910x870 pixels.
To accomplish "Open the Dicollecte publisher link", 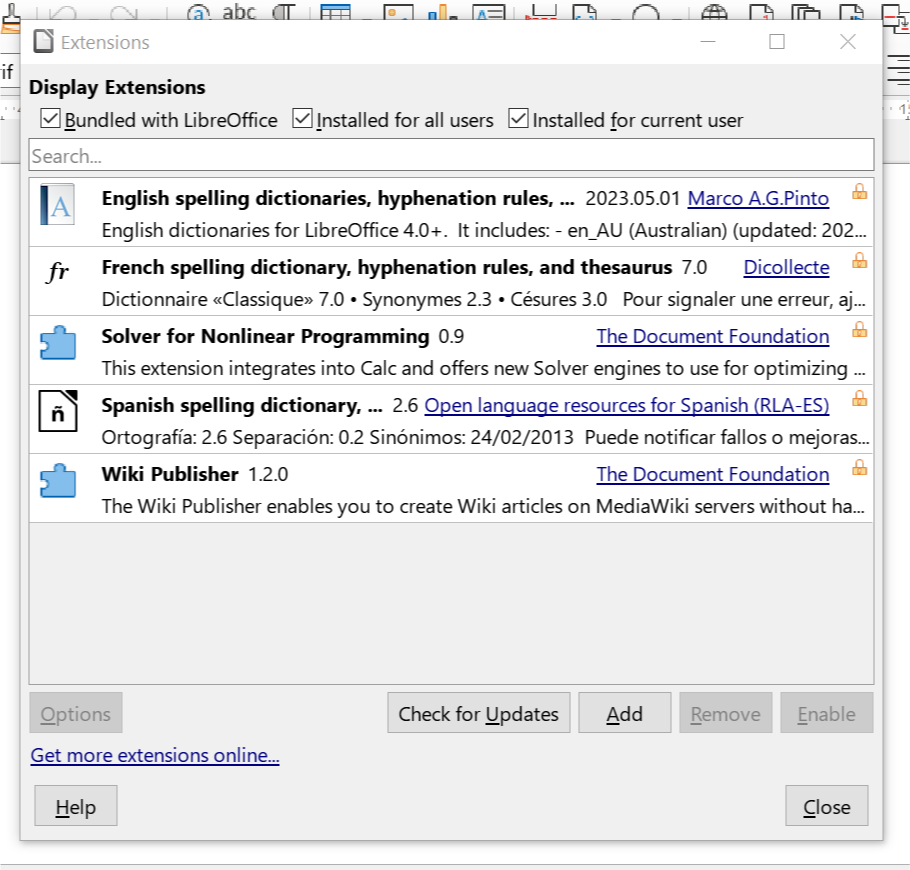I will click(x=786, y=268).
